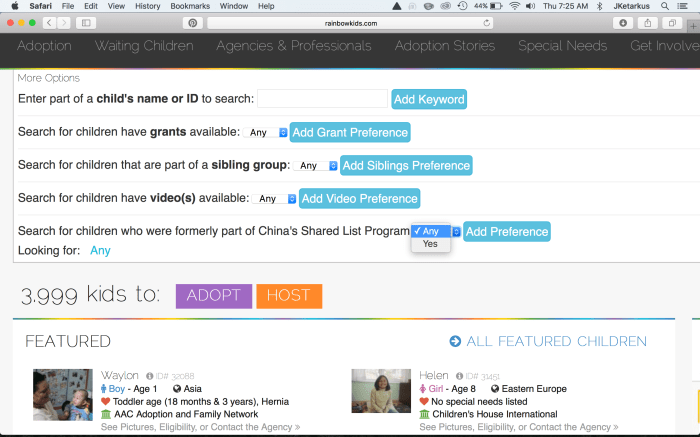Open Waylon's profile photo thumbnail
The width and height of the screenshot is (700, 437).
tap(63, 394)
